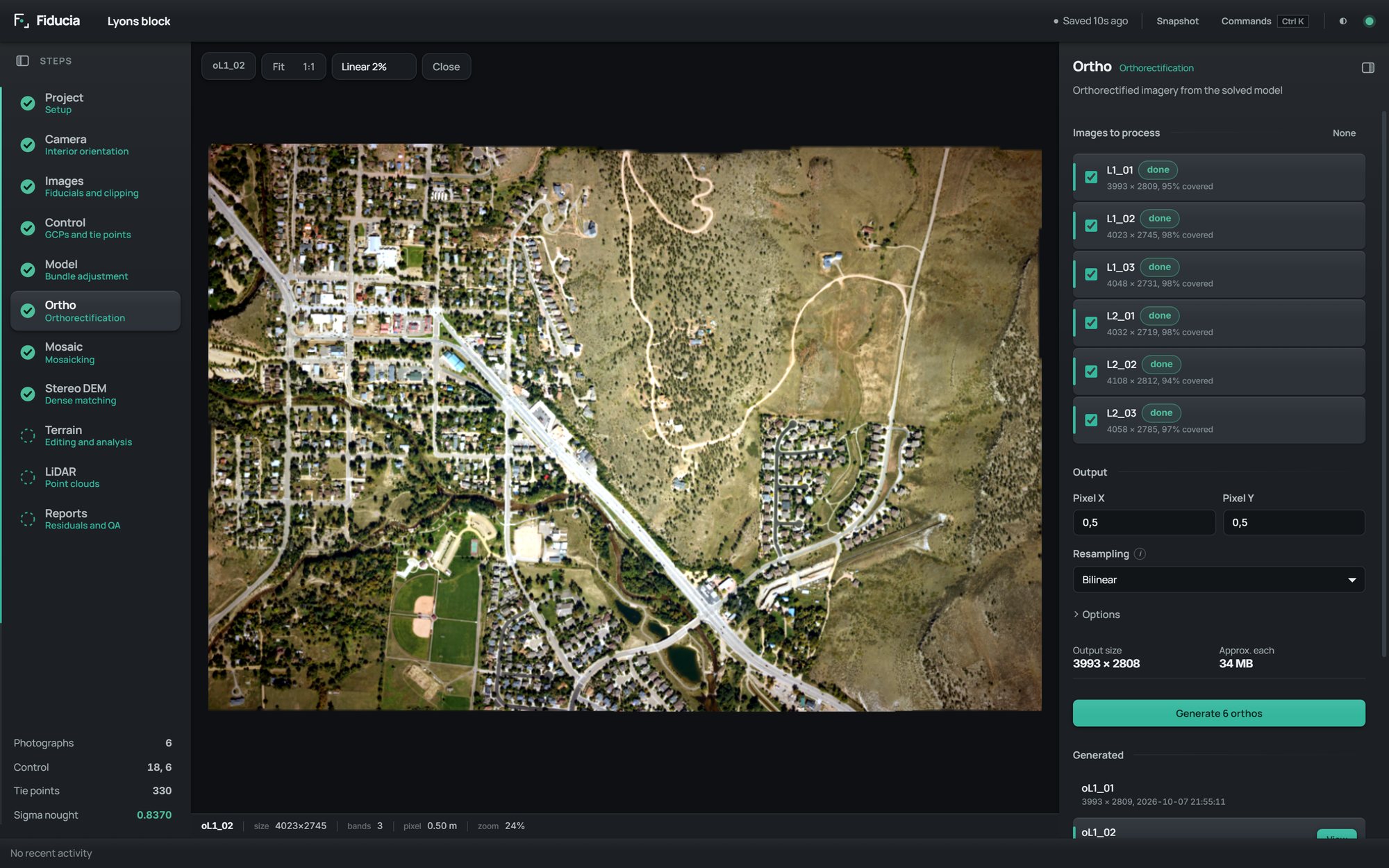Click the Tie points 330 row
This screenshot has height=868, width=1389.
tap(92, 791)
